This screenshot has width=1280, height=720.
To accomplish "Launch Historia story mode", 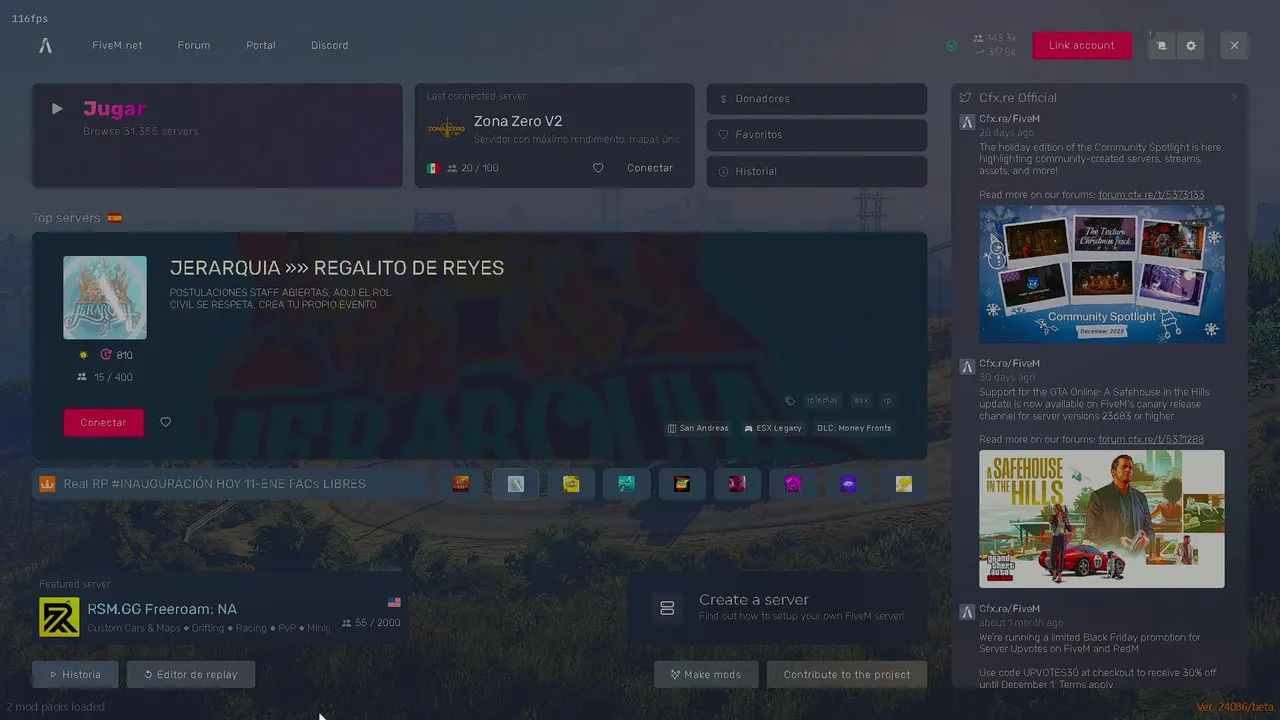I will point(75,674).
